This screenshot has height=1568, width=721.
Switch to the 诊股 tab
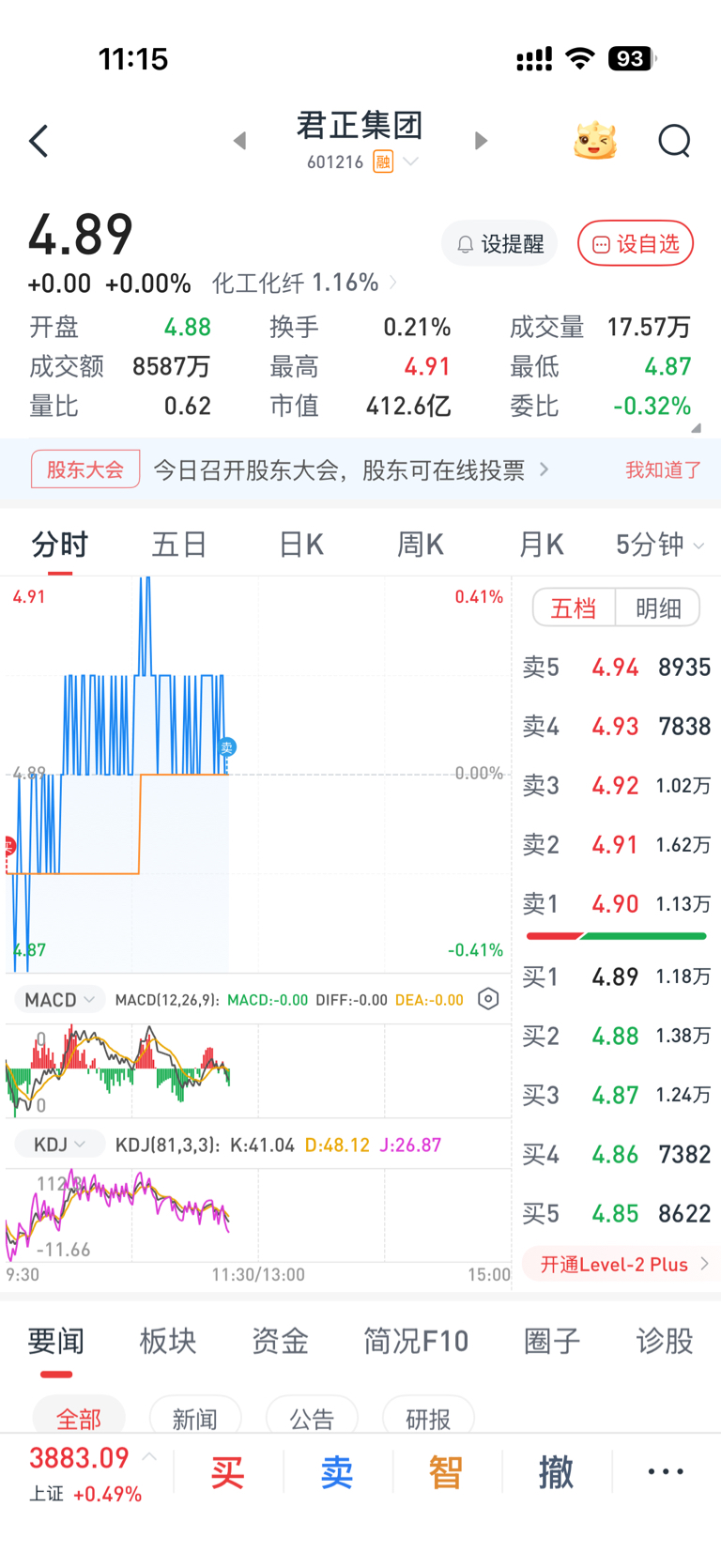click(665, 1342)
